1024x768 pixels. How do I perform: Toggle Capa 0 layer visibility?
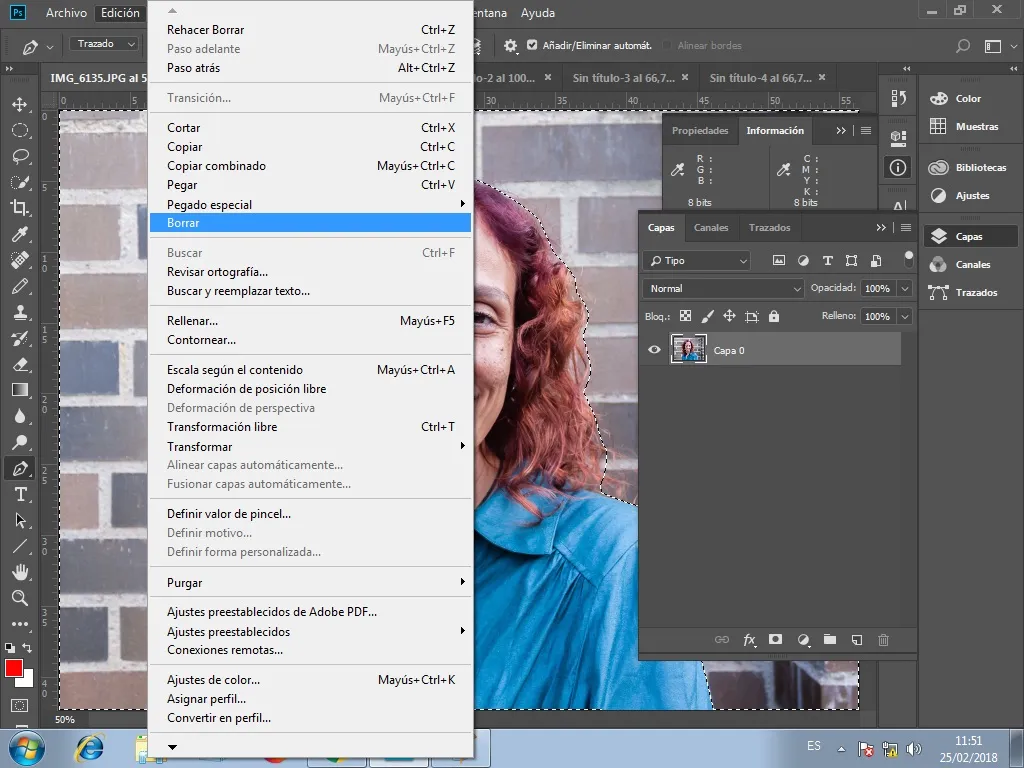point(654,350)
